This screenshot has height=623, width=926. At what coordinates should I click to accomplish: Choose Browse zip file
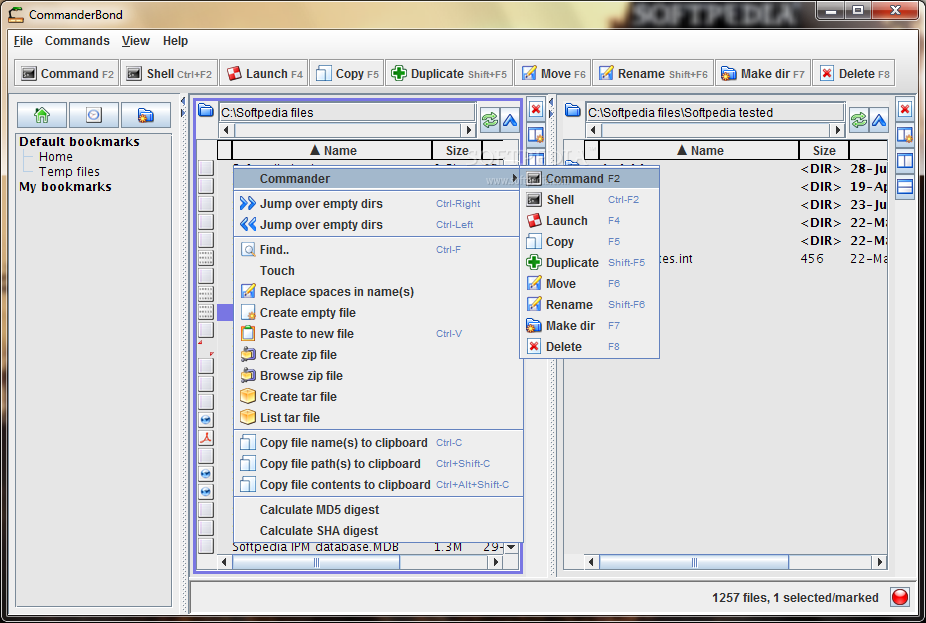[x=378, y=376]
